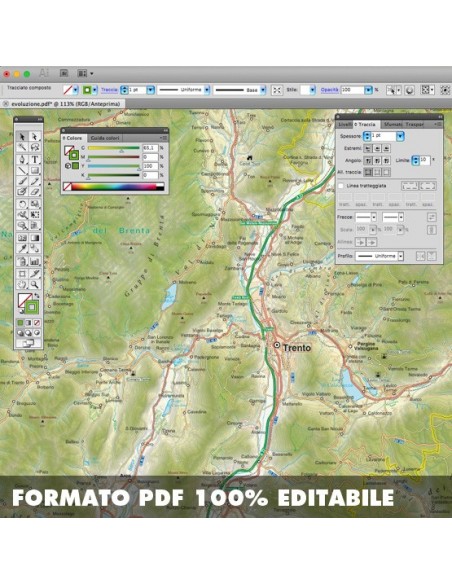Select the Zoom magnifier tool

35,285
